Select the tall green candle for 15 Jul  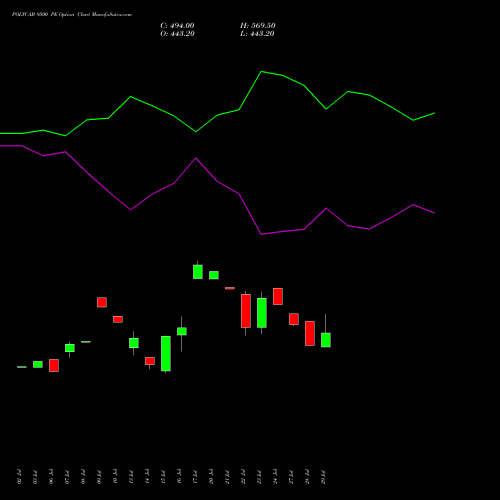pyautogui.click(x=166, y=354)
